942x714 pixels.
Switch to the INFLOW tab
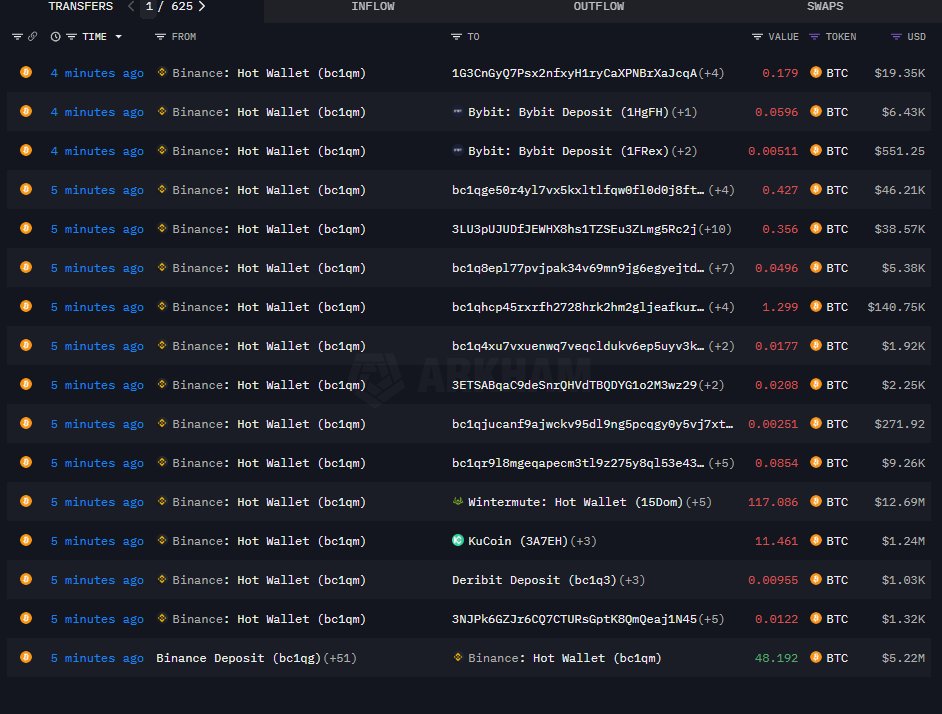click(x=373, y=7)
